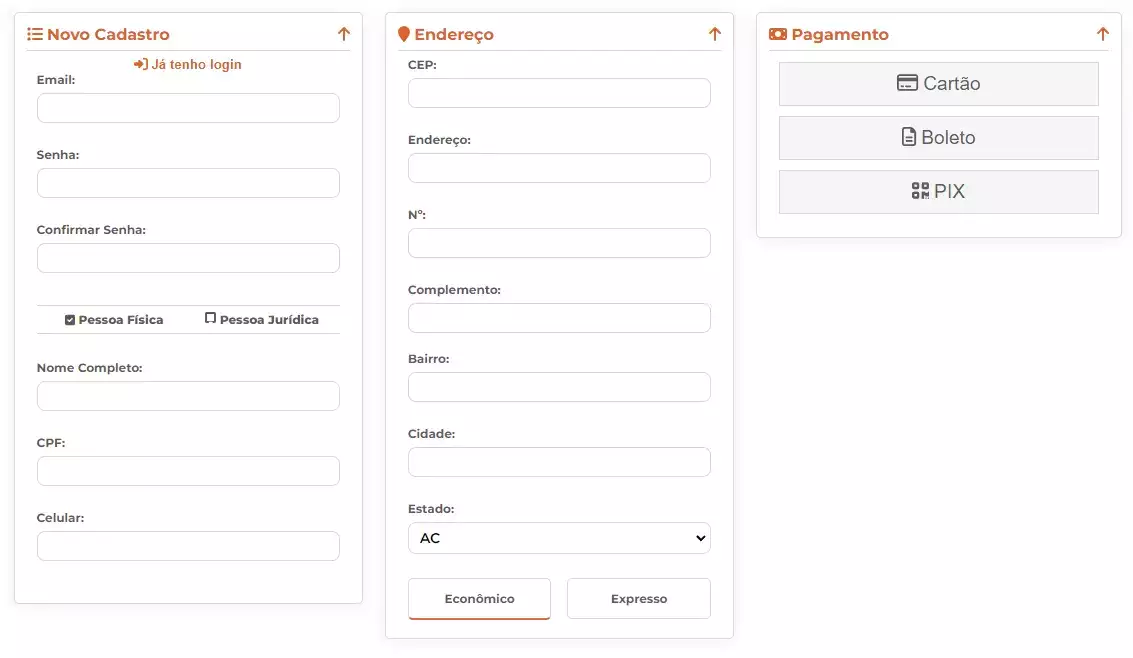
Task: Collapse the Endereço panel arrow
Action: (715, 34)
